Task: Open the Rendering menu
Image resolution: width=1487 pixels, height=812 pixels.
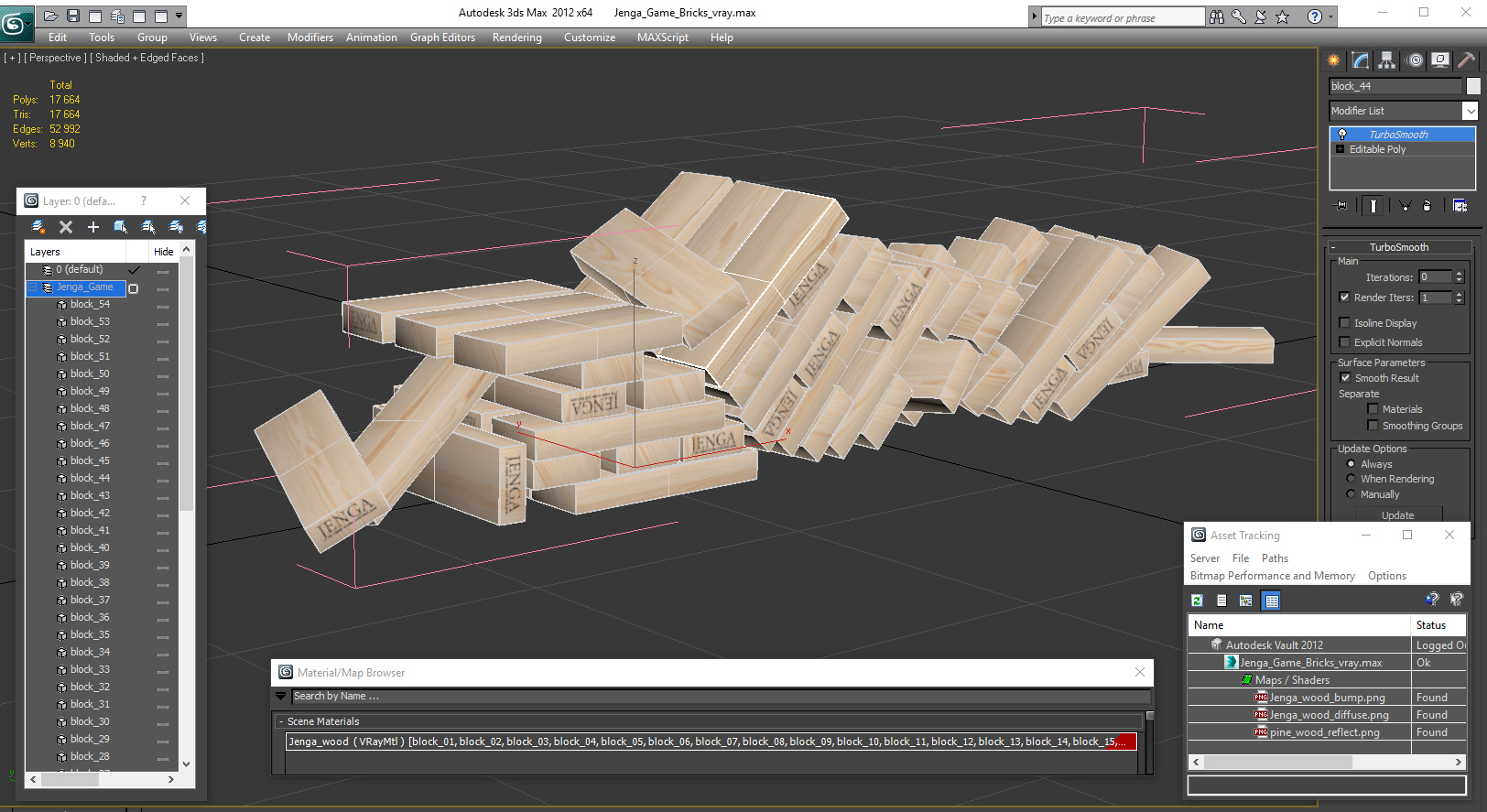Action: [x=517, y=38]
